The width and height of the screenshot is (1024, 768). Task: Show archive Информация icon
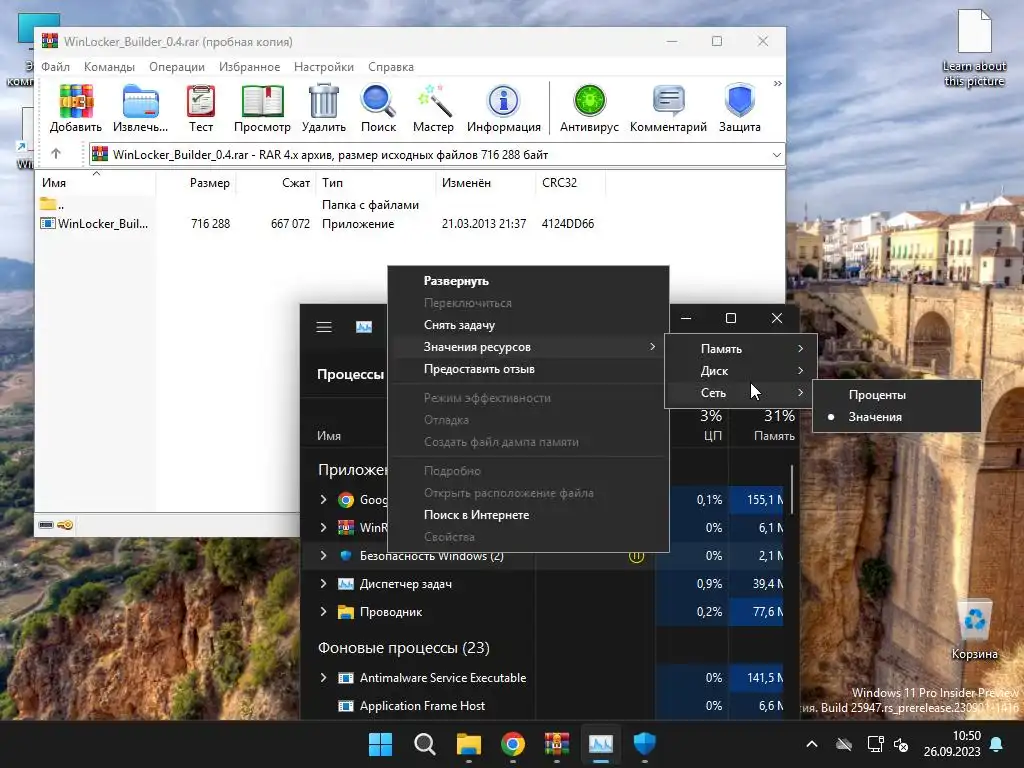(504, 108)
